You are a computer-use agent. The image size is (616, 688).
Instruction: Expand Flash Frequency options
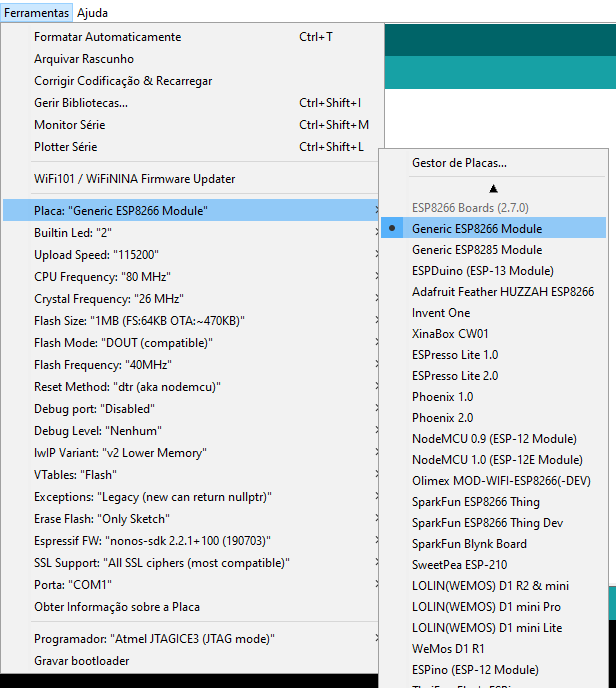(191, 365)
